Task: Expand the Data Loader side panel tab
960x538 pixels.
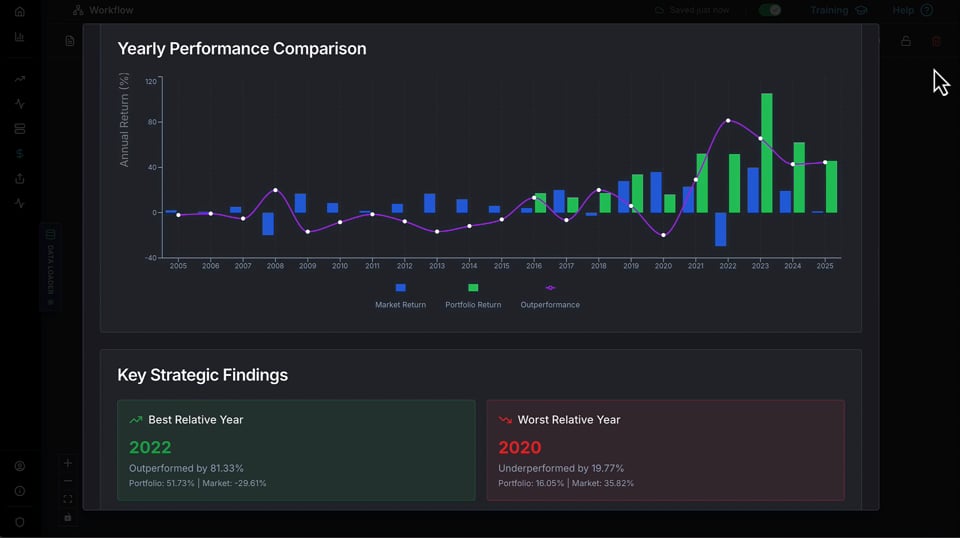Action: tap(51, 266)
